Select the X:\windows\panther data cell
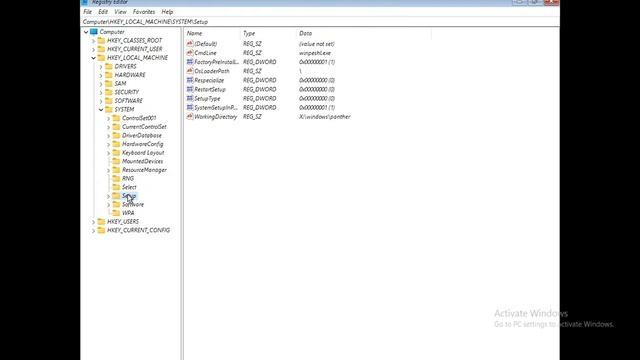This screenshot has width=640, height=360. tap(325, 117)
